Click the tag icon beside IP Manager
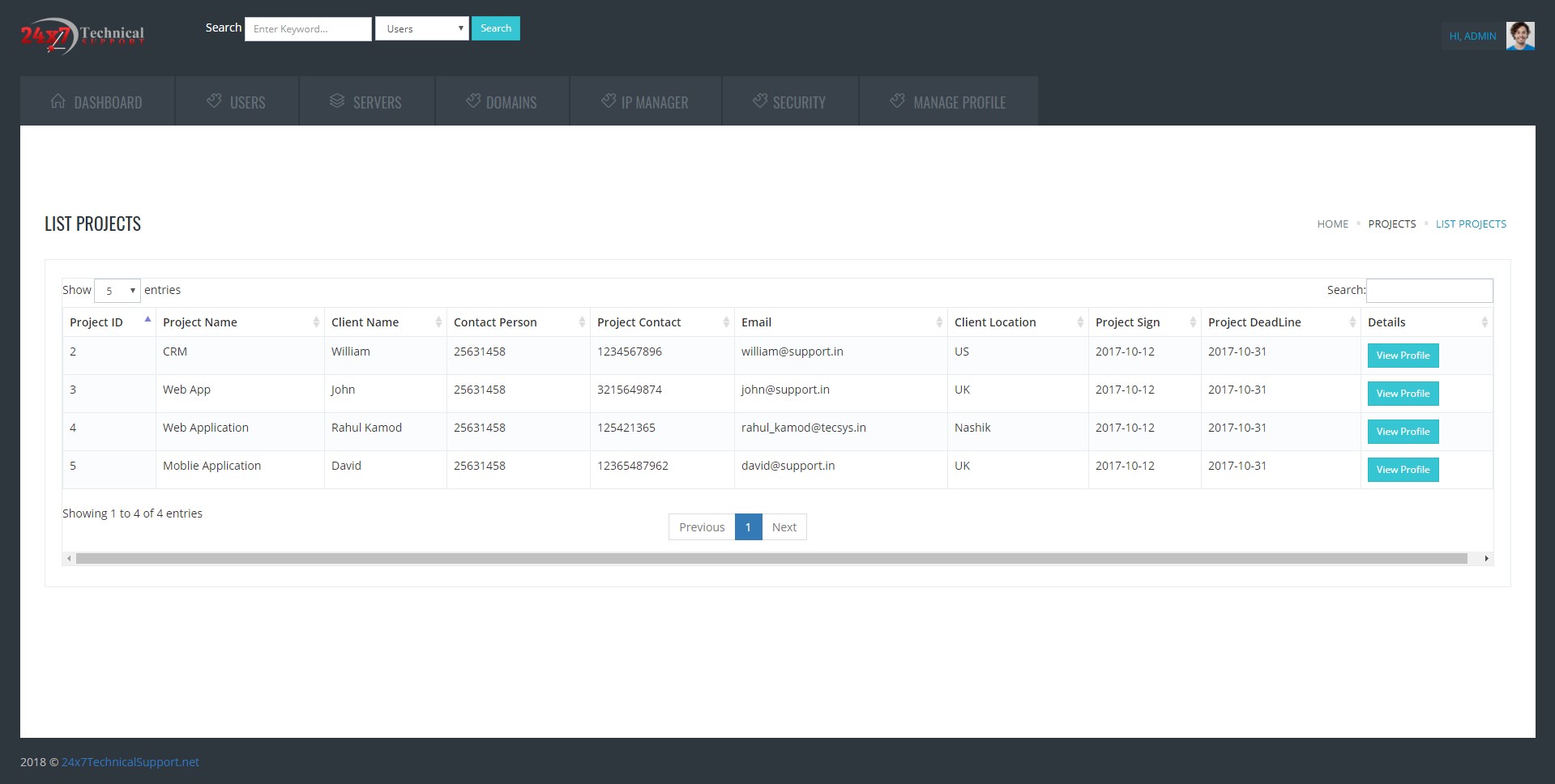1555x784 pixels. pos(609,101)
